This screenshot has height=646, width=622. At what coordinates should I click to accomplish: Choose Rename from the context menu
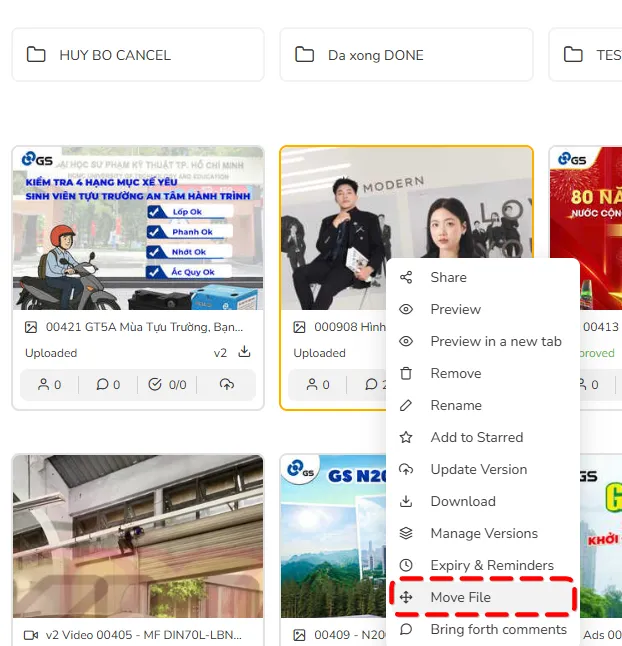coord(483,405)
